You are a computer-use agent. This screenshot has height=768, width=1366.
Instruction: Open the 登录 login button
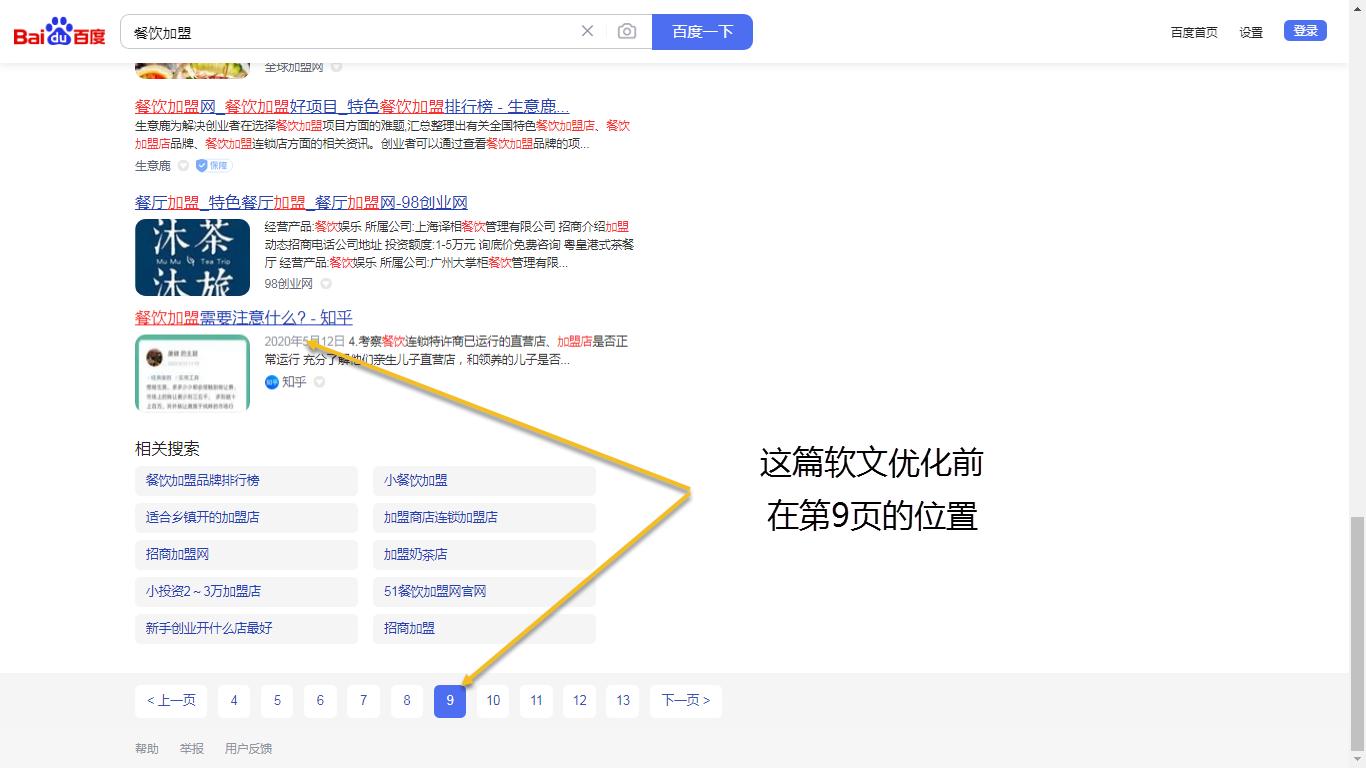1304,30
